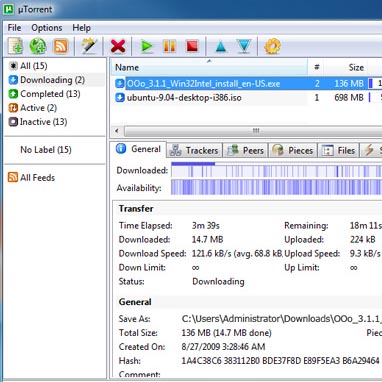Image resolution: width=382 pixels, height=382 pixels.
Task: Click the Inactive category icon
Action: pos(13,122)
